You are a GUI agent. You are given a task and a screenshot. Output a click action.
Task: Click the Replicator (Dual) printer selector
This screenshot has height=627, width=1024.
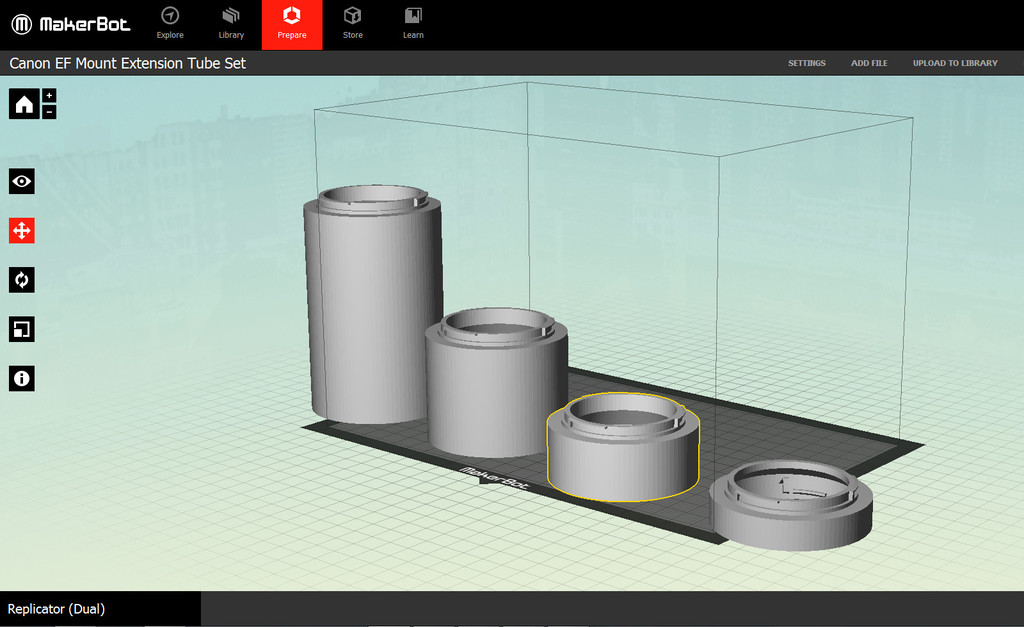pos(57,609)
